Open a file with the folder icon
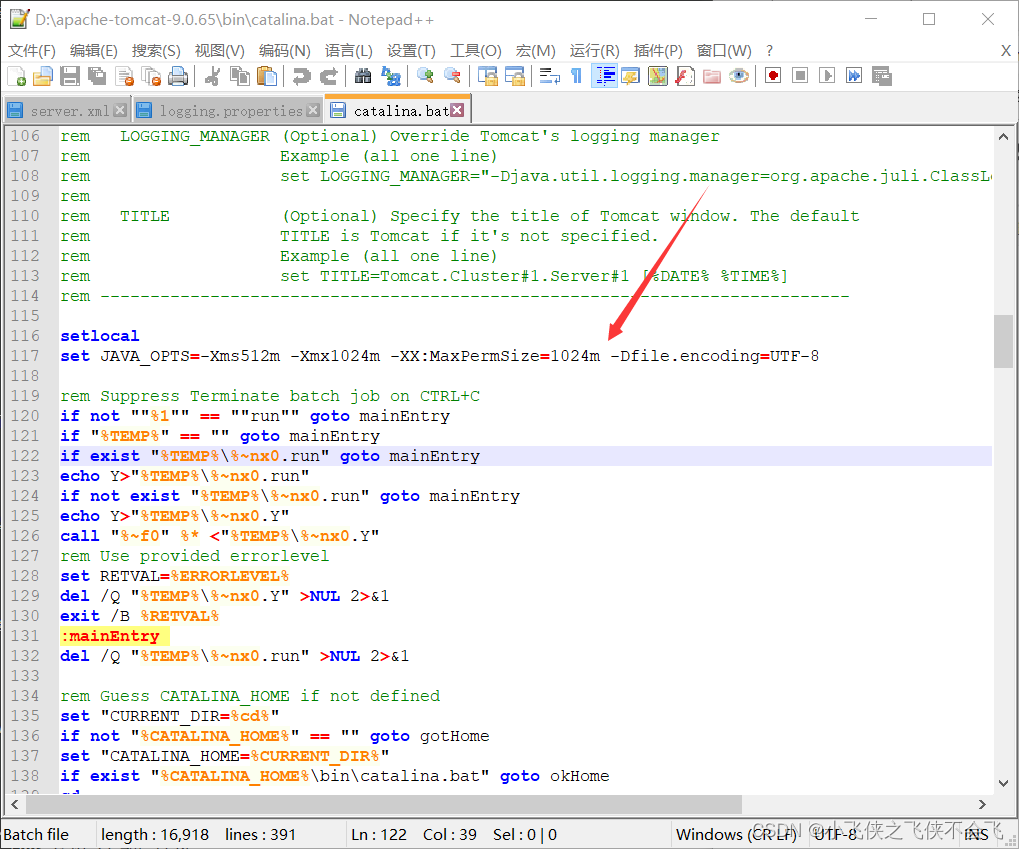This screenshot has width=1019, height=849. 43,77
